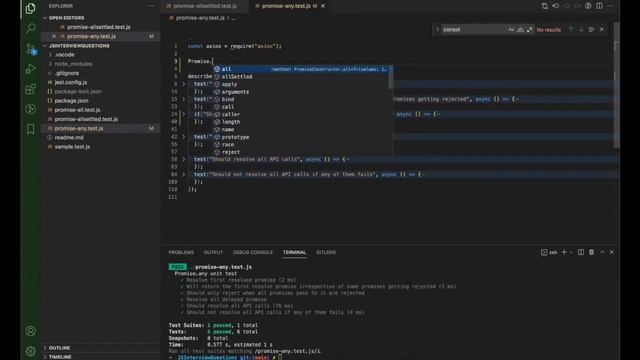Unfold the code block at line 58

coord(184,159)
